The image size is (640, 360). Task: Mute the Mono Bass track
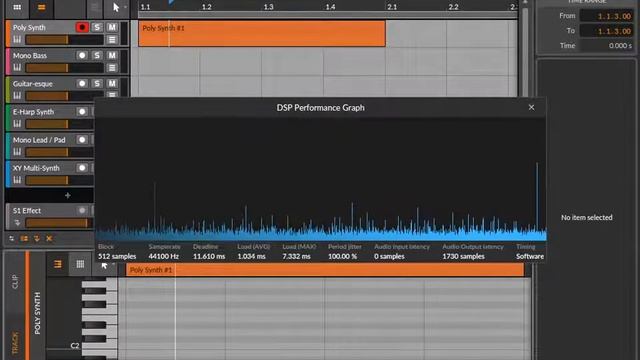112,55
